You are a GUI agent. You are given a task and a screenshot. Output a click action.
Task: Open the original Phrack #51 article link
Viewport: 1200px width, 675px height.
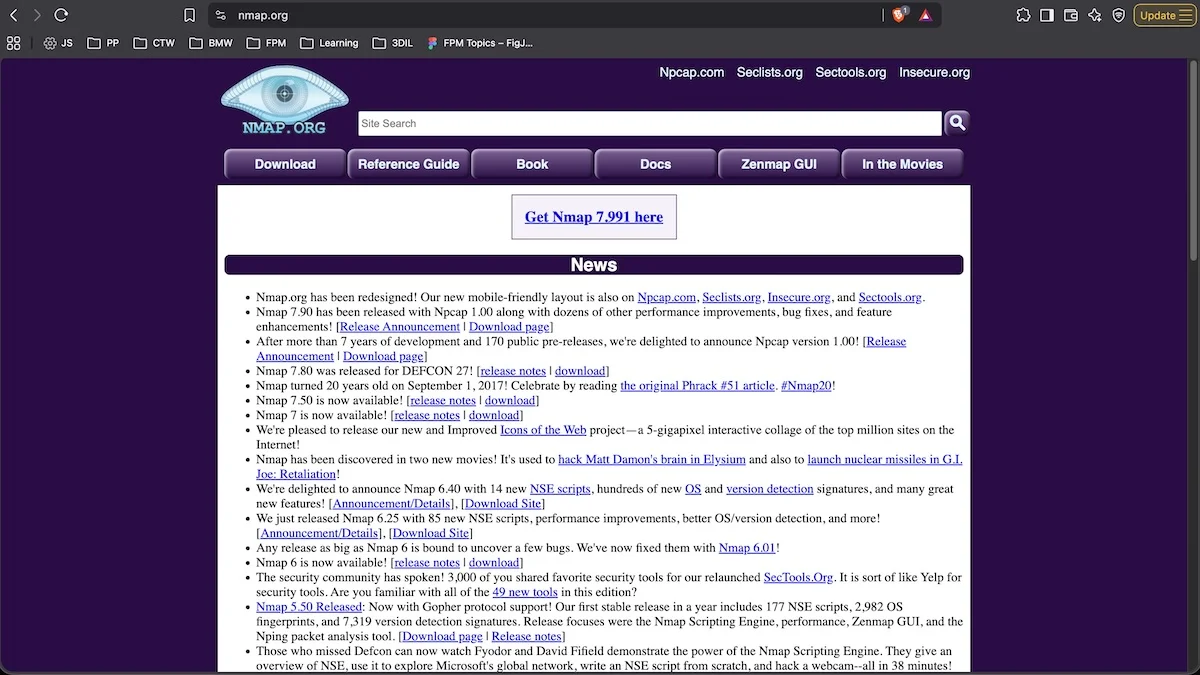click(x=697, y=385)
